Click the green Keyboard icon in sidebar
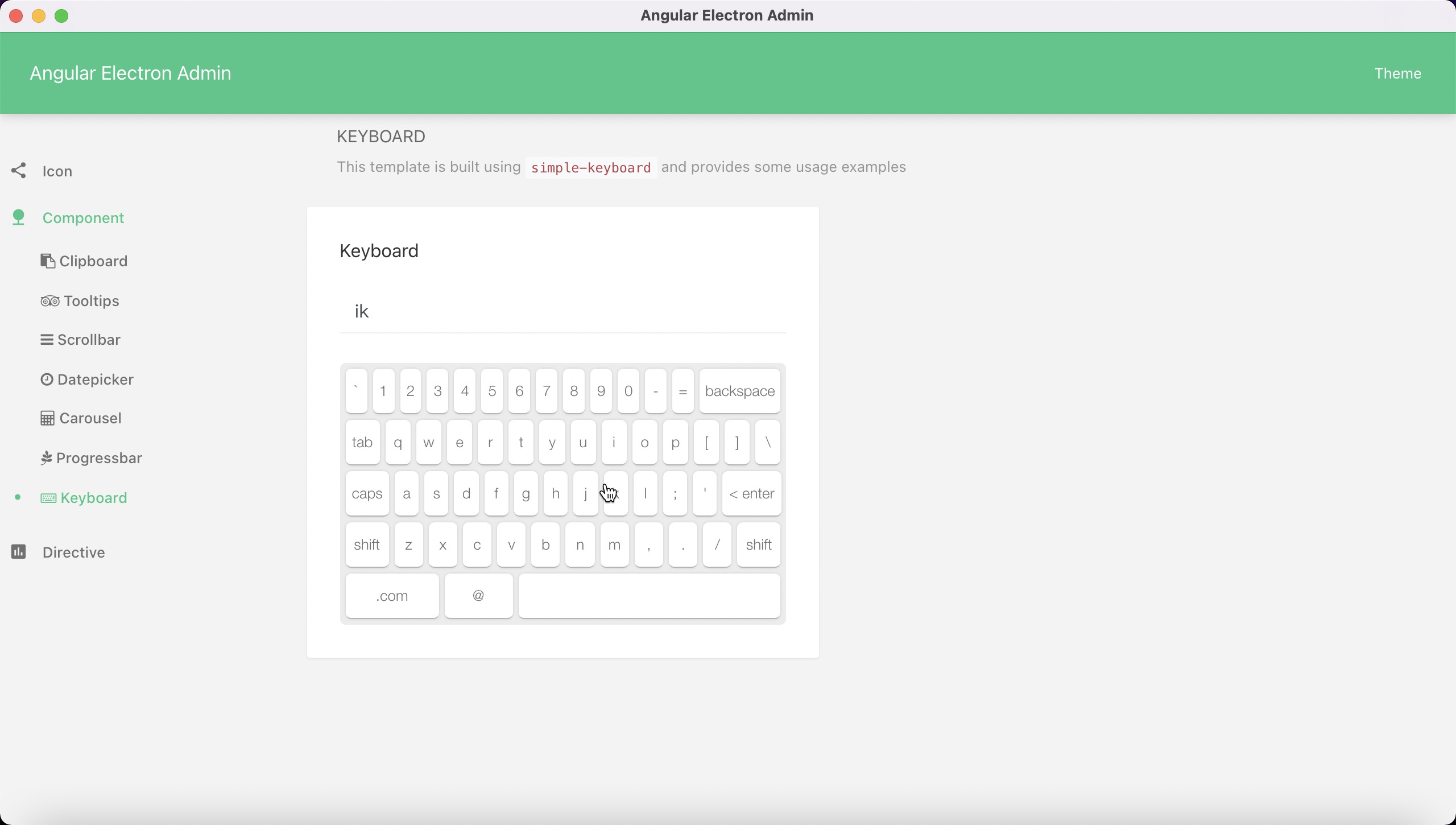The width and height of the screenshot is (1456, 825). [48, 498]
